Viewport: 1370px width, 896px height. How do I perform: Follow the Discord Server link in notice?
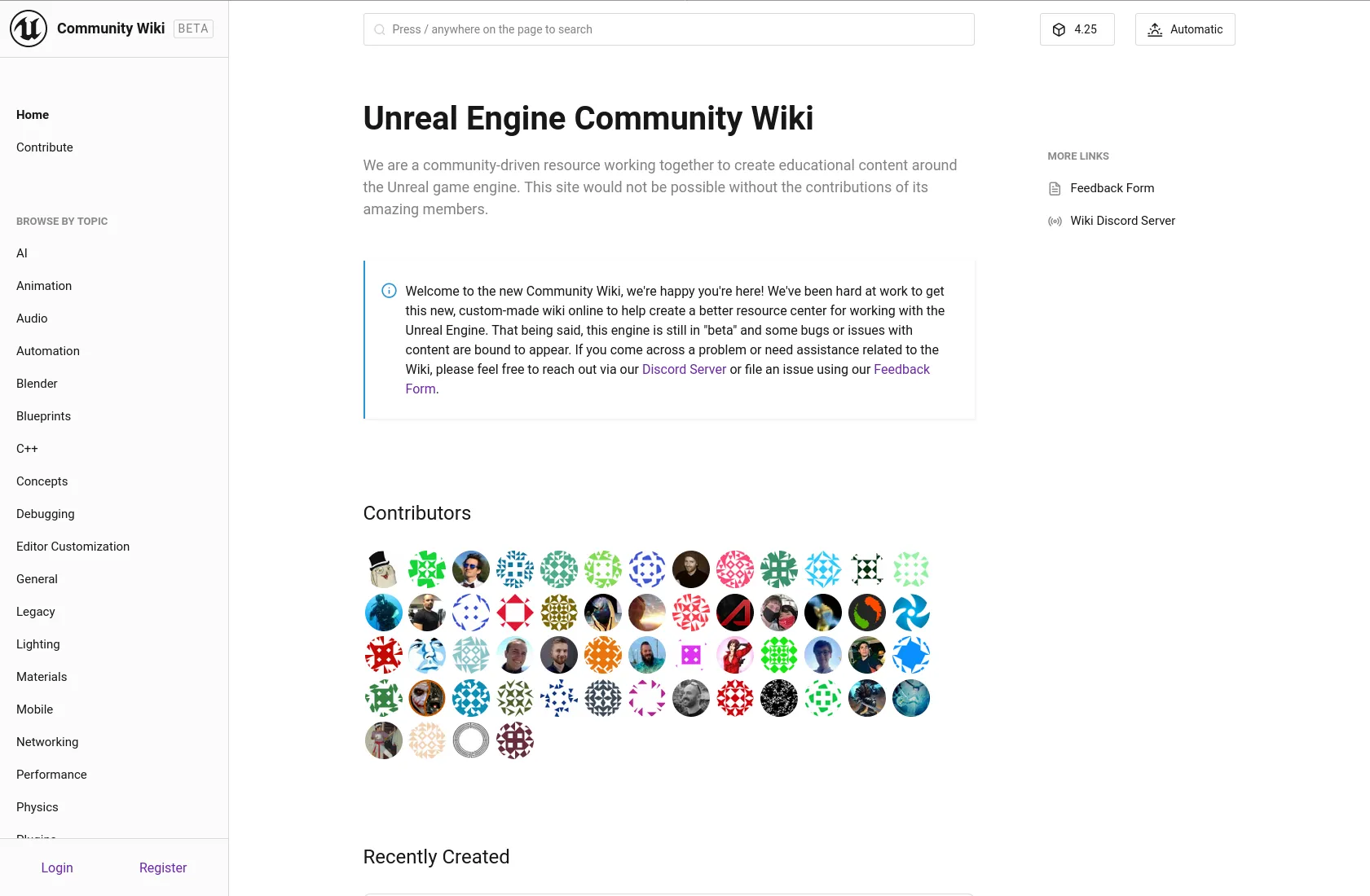click(x=684, y=369)
